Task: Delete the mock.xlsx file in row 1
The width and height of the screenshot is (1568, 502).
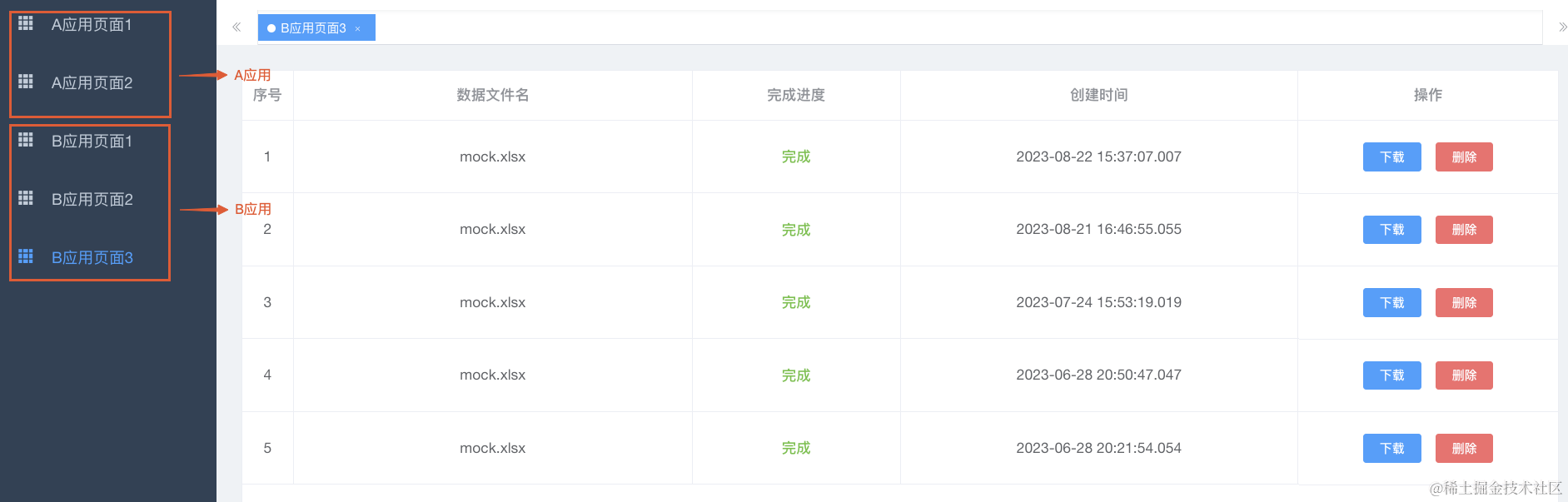Action: 1464,157
